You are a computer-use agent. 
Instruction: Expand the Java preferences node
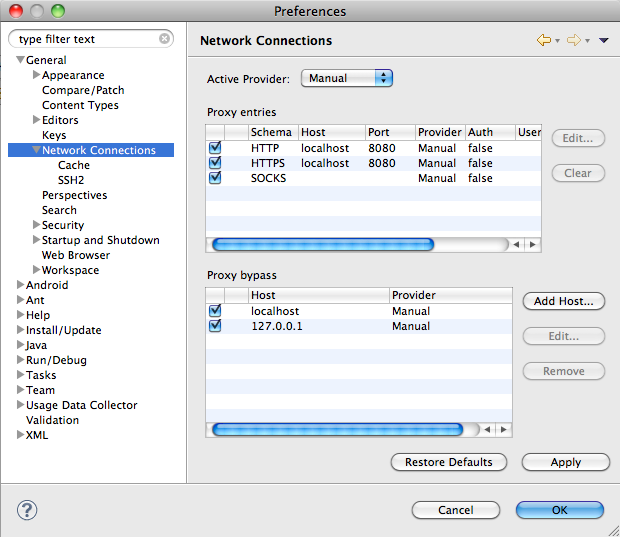tap(21, 344)
